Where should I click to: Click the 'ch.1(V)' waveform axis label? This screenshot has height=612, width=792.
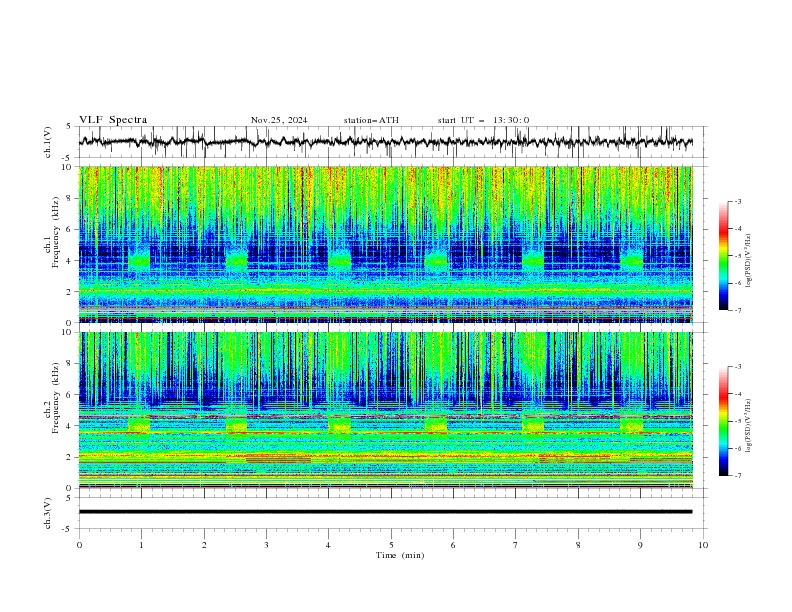[48, 142]
